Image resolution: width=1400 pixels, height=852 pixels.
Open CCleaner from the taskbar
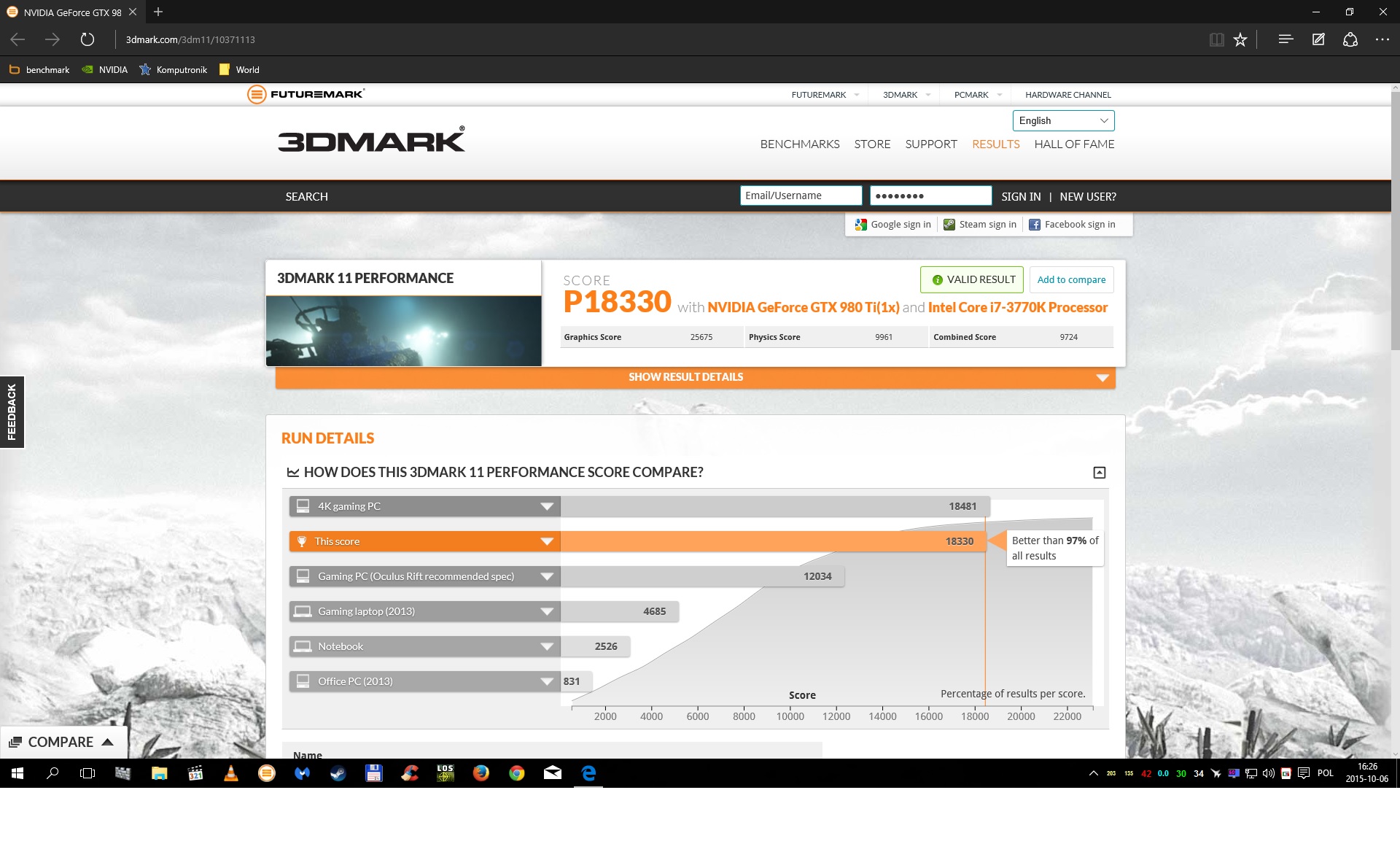pyautogui.click(x=410, y=773)
